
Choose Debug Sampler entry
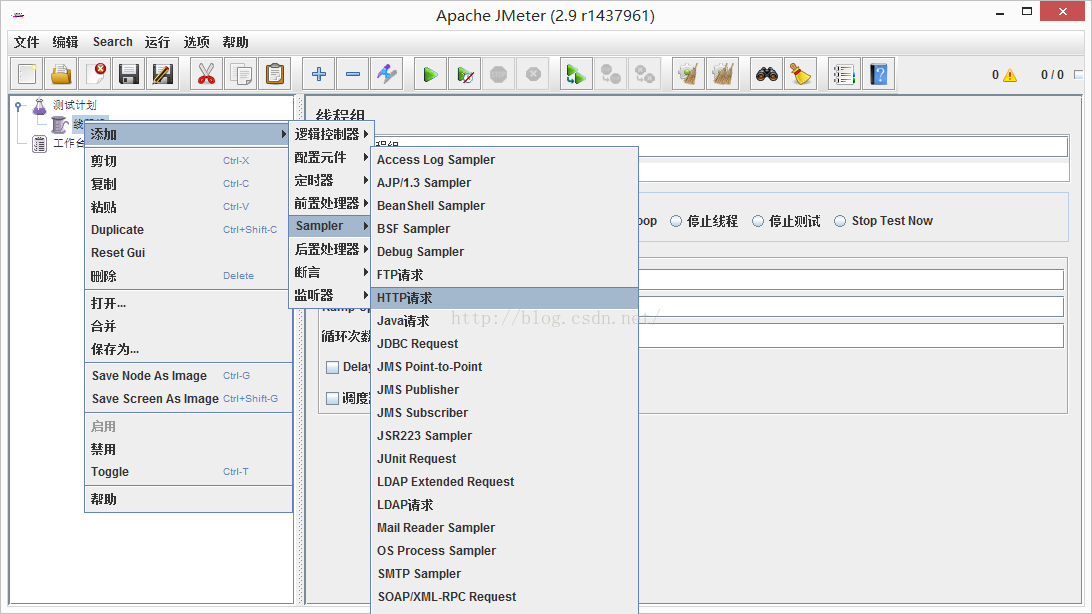[504, 252]
